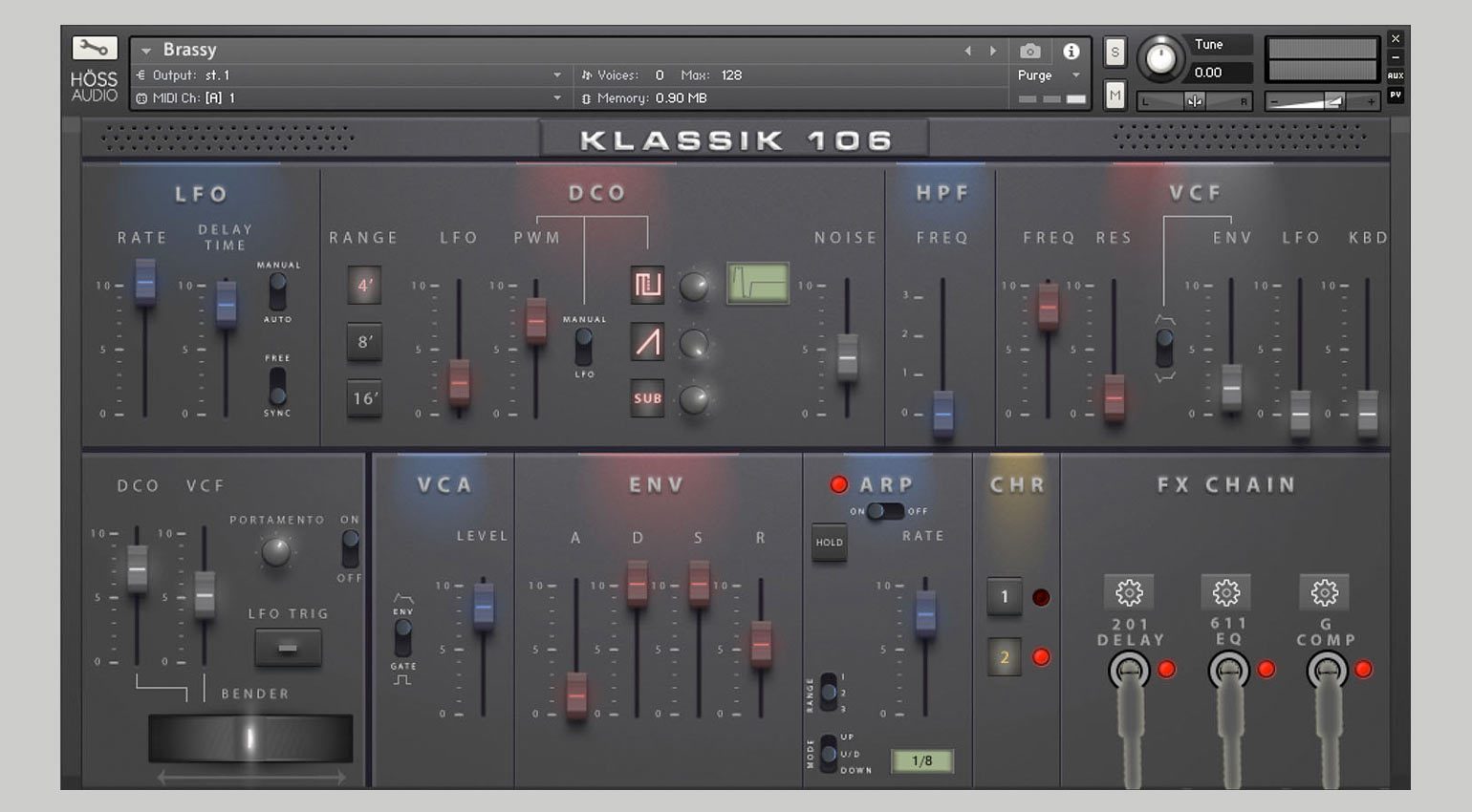
Task: Adjust the square wave level knob
Action: (x=694, y=286)
